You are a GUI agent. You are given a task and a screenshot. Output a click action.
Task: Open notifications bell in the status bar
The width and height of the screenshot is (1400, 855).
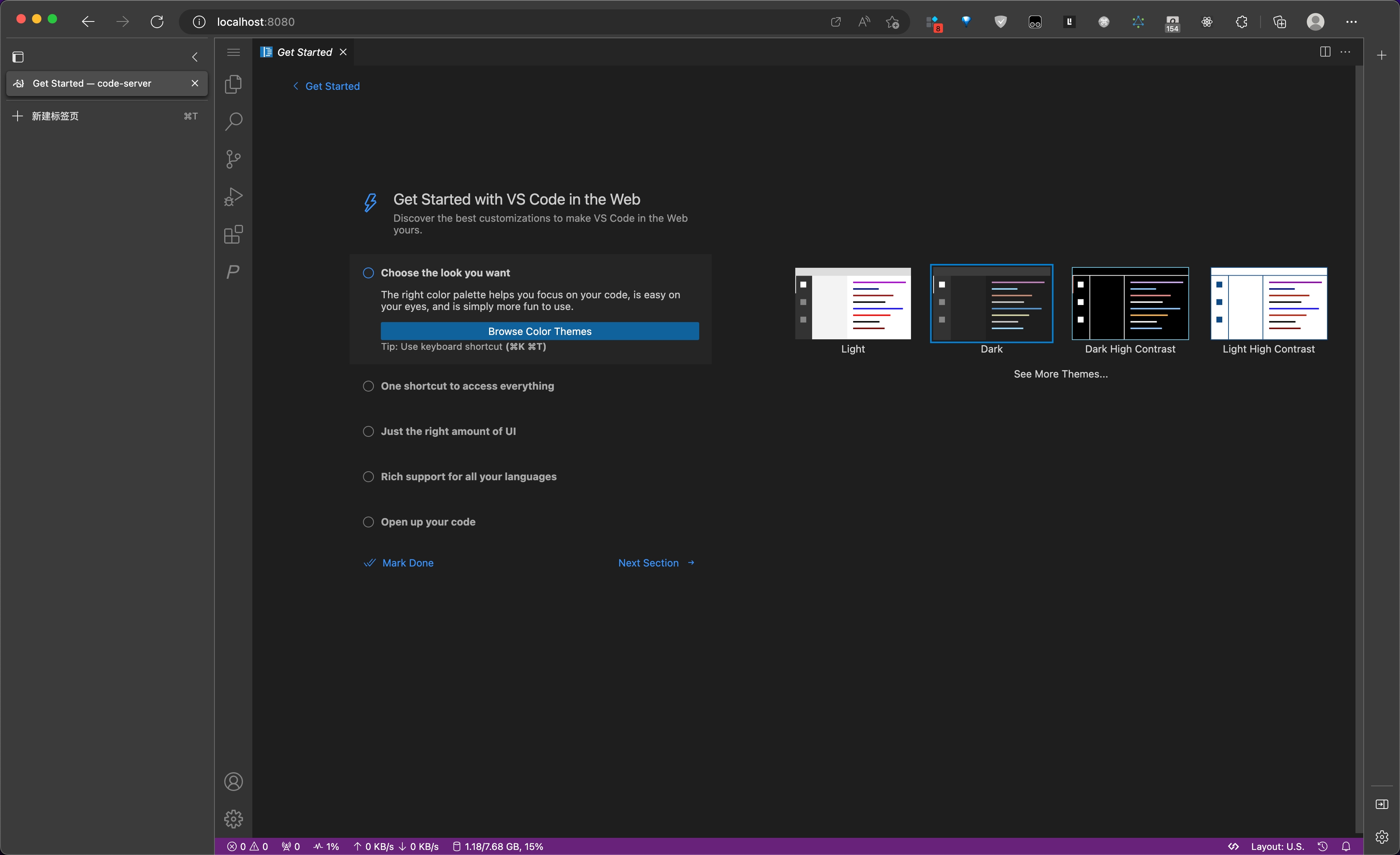tap(1346, 846)
